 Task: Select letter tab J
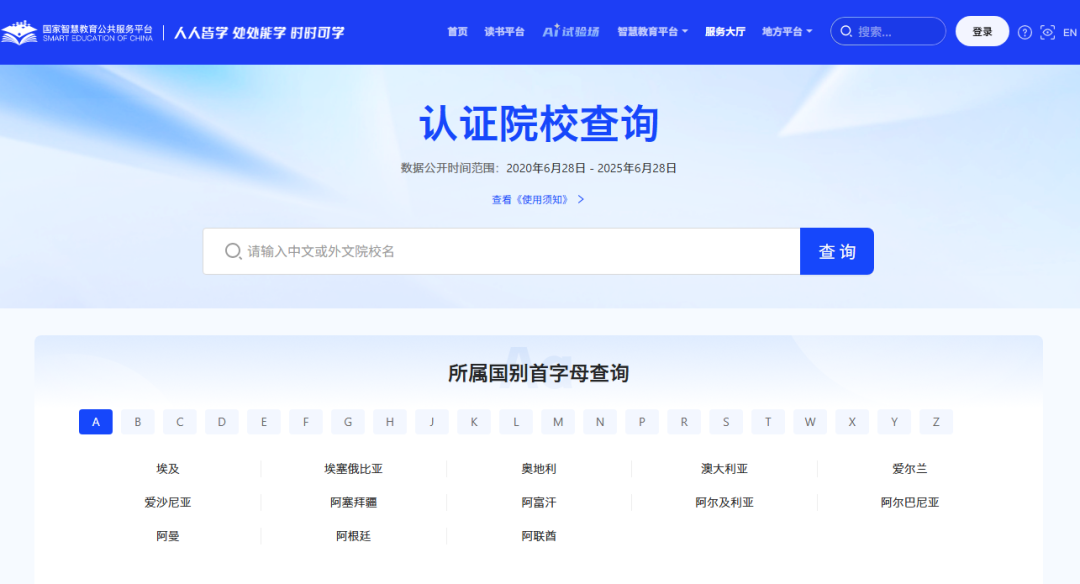pos(432,422)
